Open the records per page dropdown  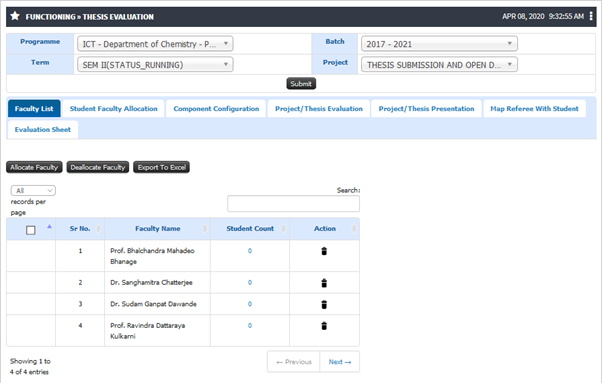coord(33,190)
